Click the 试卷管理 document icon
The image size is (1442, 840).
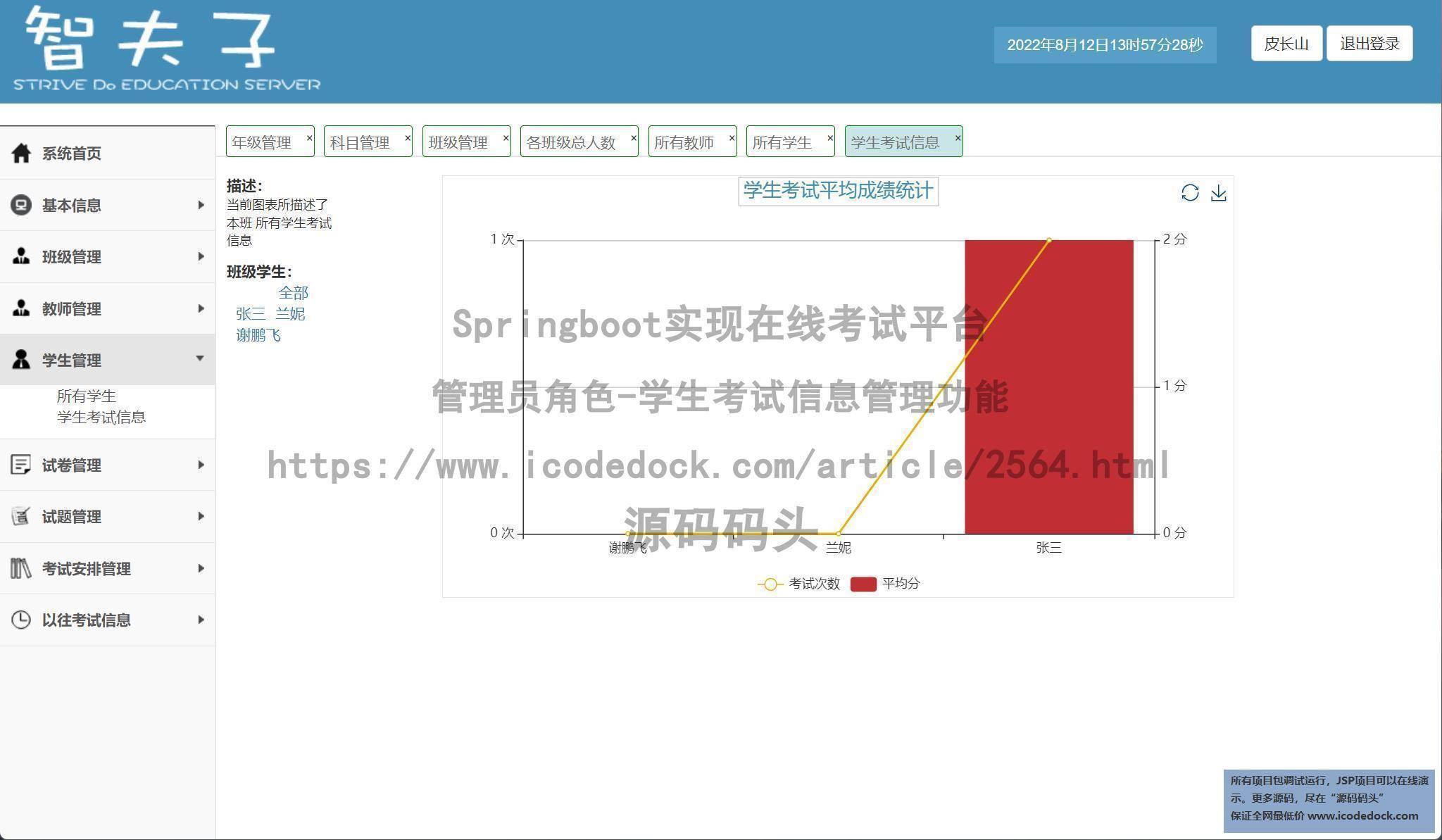tap(21, 465)
